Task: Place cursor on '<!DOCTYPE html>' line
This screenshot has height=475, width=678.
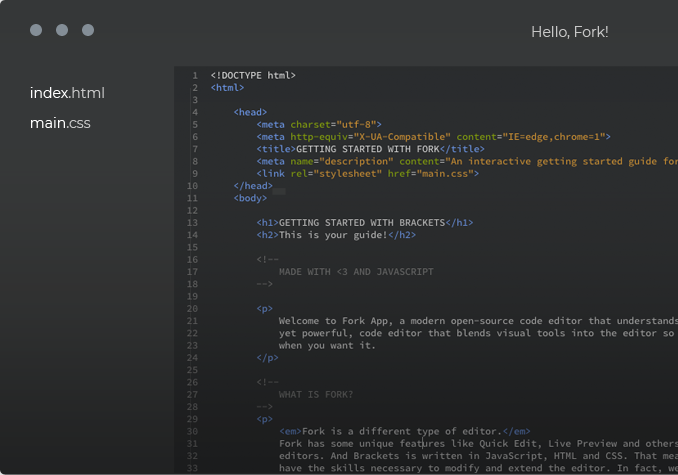Action: point(253,76)
